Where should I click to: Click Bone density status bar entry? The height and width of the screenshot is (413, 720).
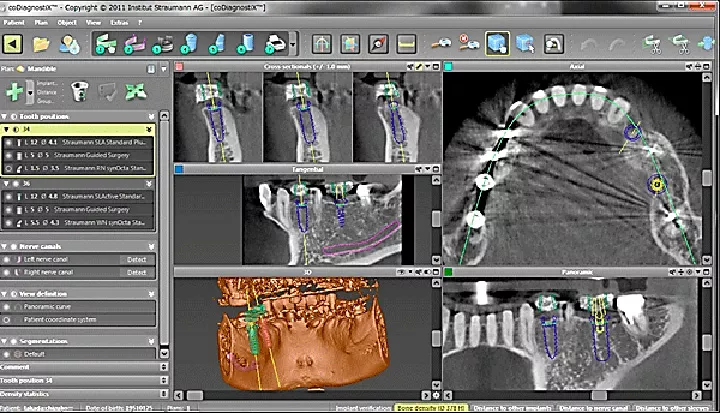click(x=431, y=408)
